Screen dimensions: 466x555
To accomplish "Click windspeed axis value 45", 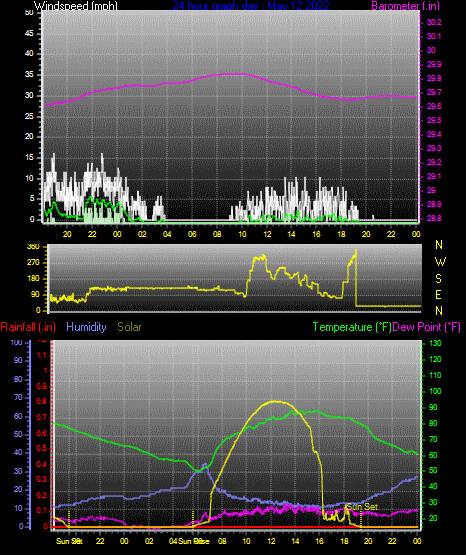I will 29,34.
